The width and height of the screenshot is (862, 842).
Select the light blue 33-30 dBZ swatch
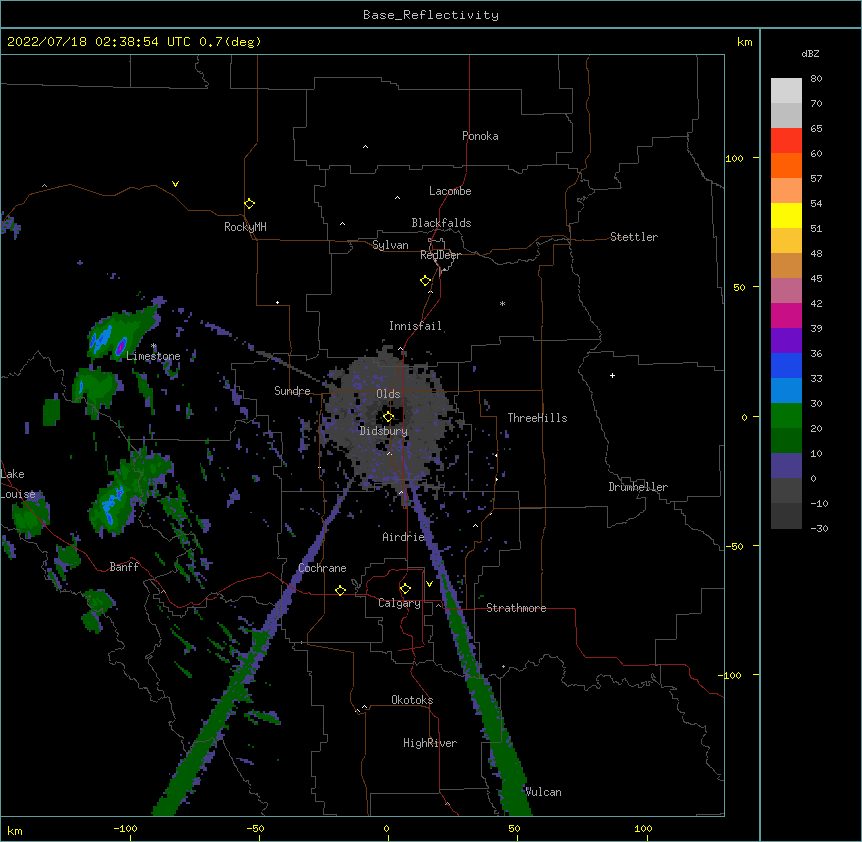pyautogui.click(x=786, y=391)
